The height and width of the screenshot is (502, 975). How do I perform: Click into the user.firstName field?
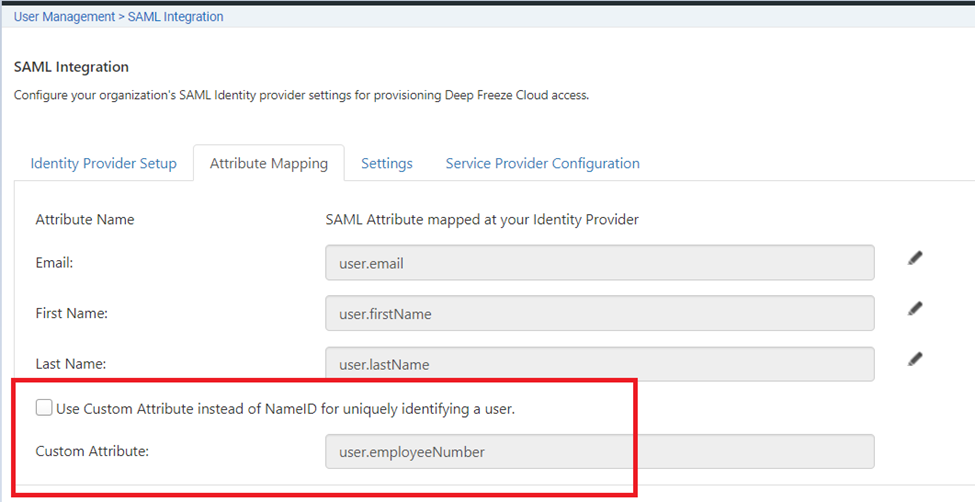[x=600, y=313]
